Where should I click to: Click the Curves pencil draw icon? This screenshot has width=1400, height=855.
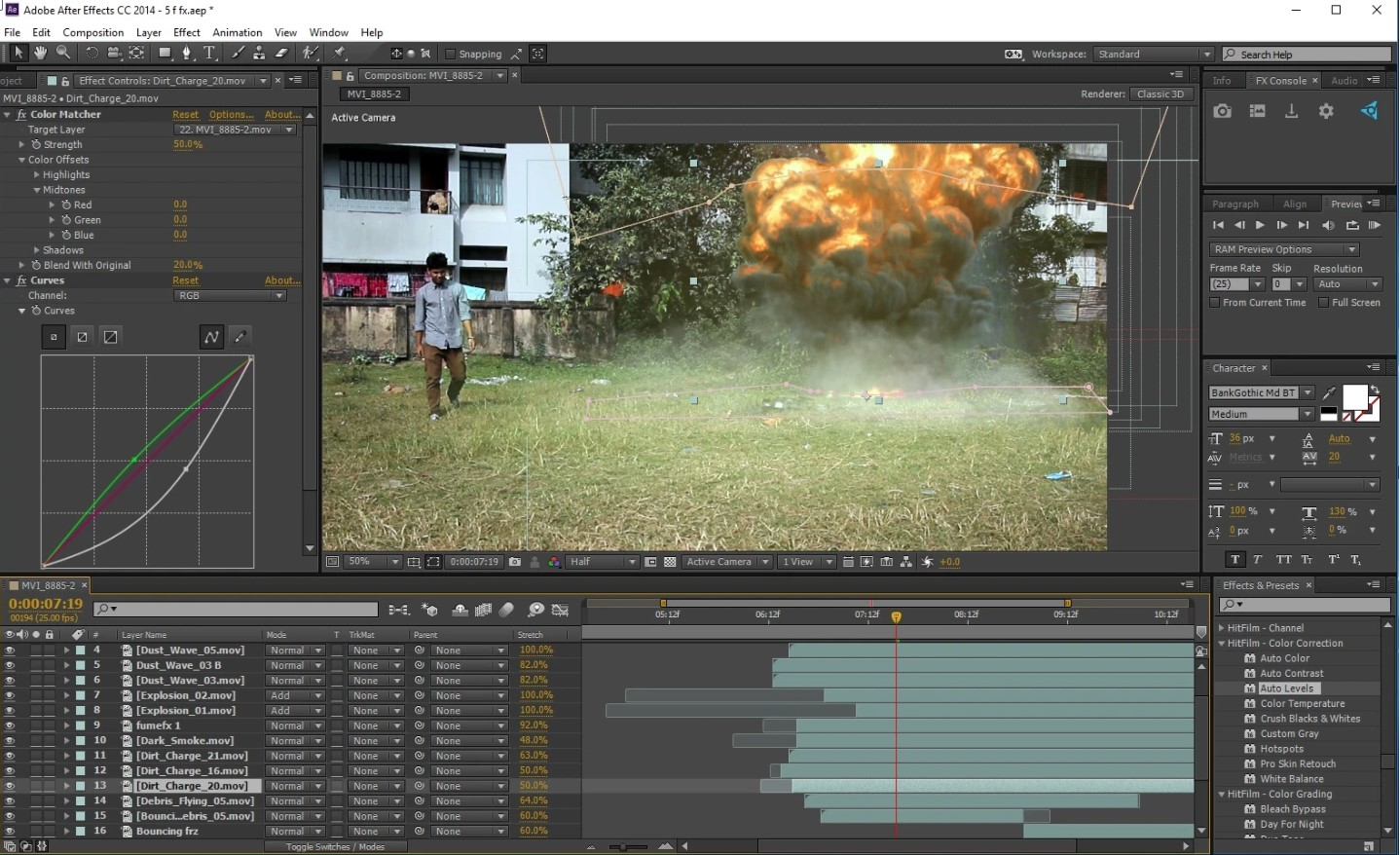[x=240, y=337]
